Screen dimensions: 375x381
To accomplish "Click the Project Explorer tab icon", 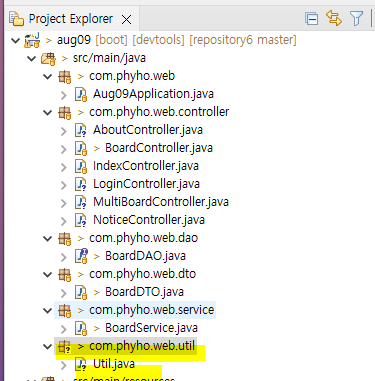I will pos(16,19).
